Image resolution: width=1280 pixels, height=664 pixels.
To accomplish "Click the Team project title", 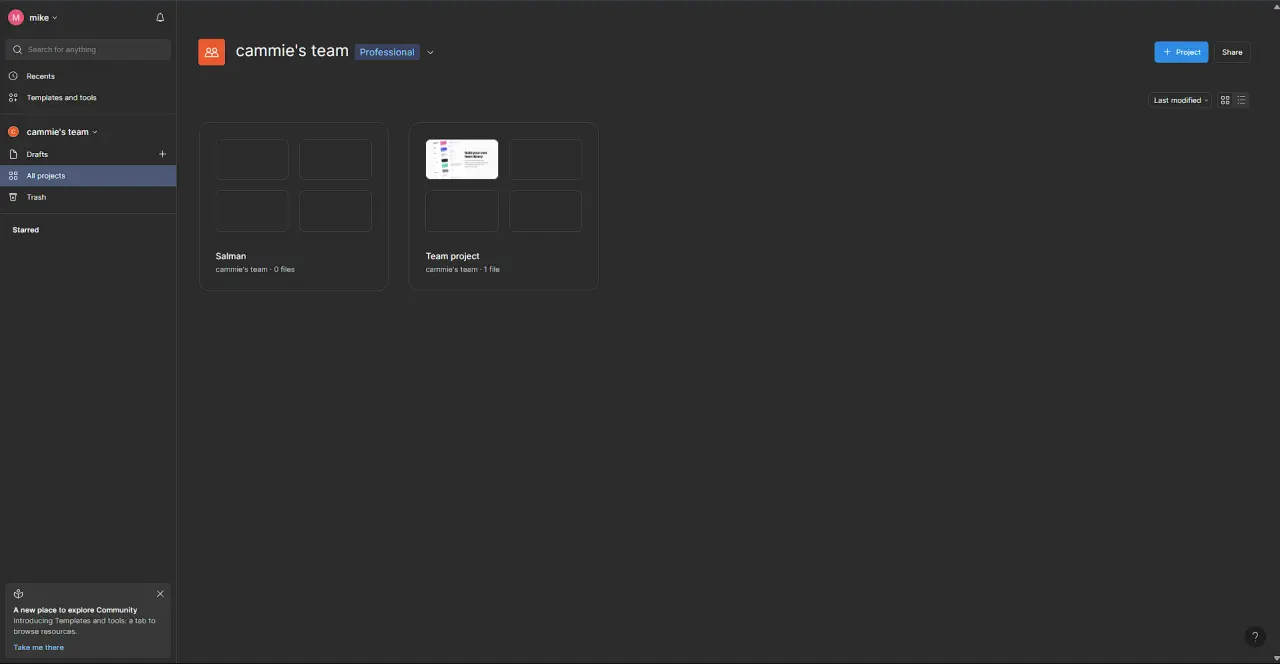I will 452,256.
